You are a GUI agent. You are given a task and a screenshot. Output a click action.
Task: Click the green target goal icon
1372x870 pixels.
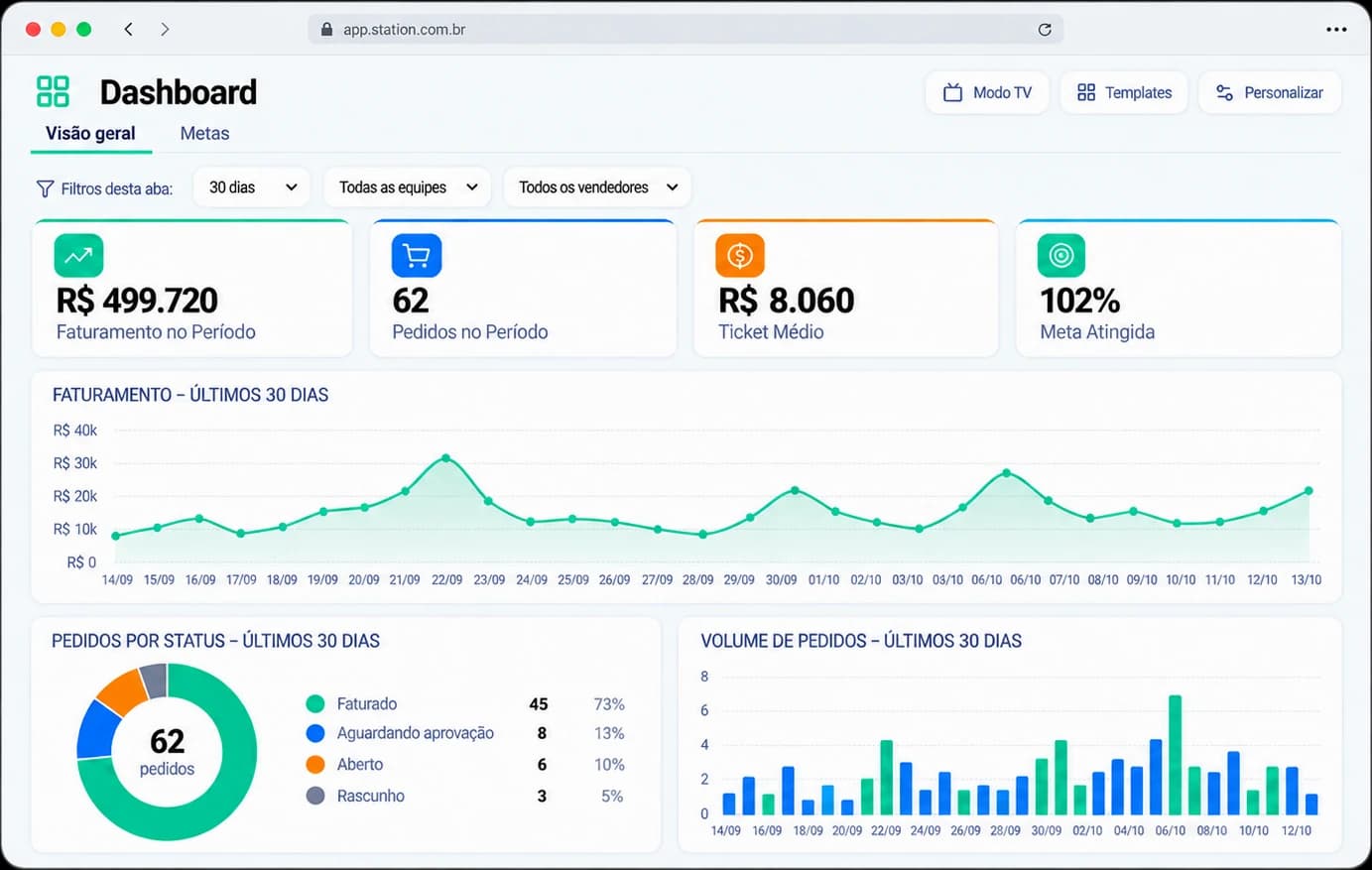tap(1061, 256)
